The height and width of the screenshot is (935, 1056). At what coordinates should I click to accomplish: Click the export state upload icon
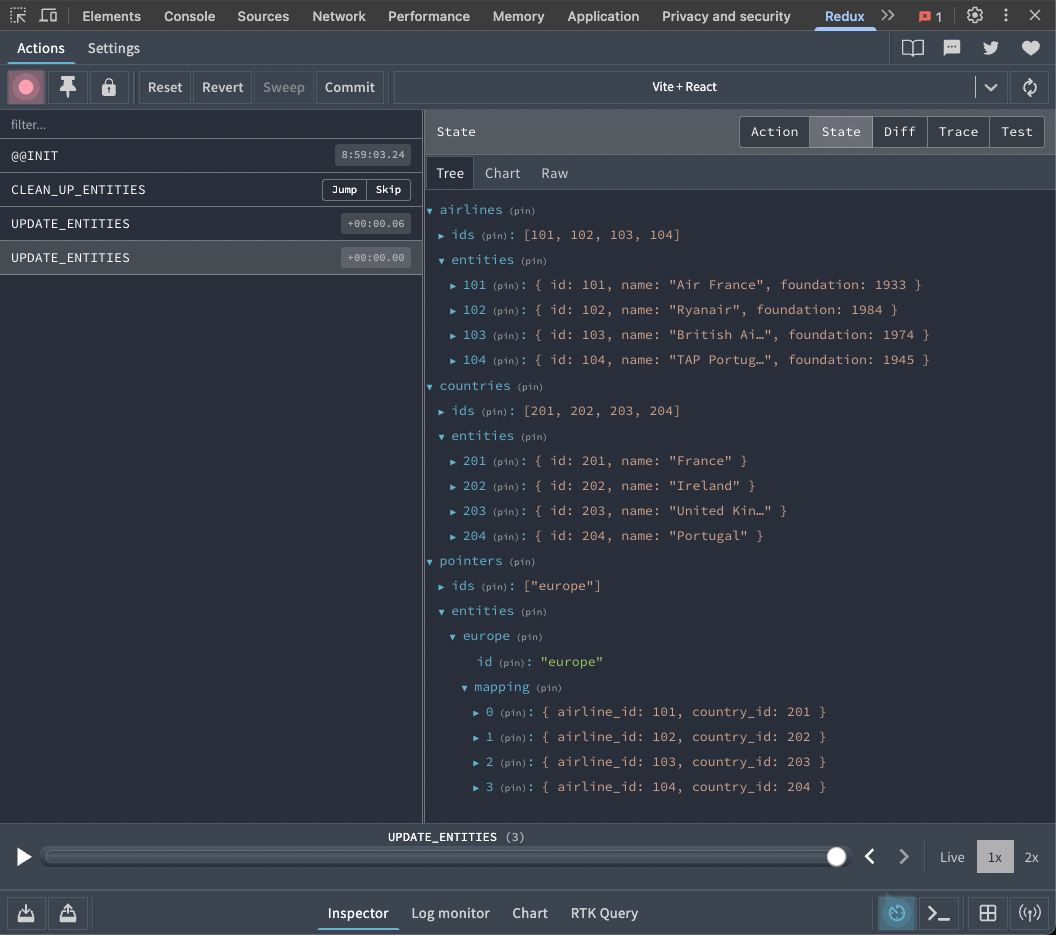pos(68,913)
